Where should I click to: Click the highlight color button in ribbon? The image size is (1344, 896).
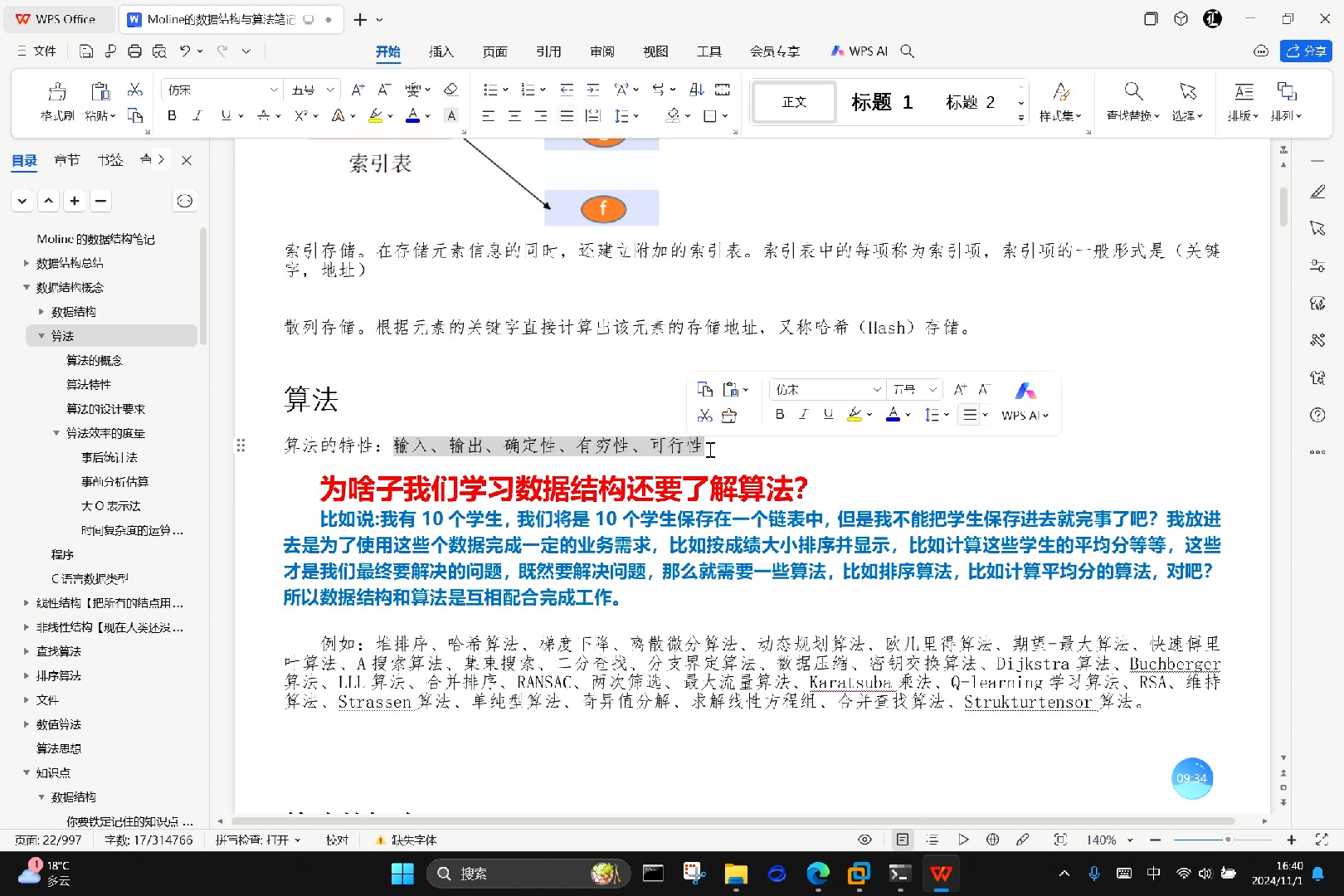coord(376,115)
